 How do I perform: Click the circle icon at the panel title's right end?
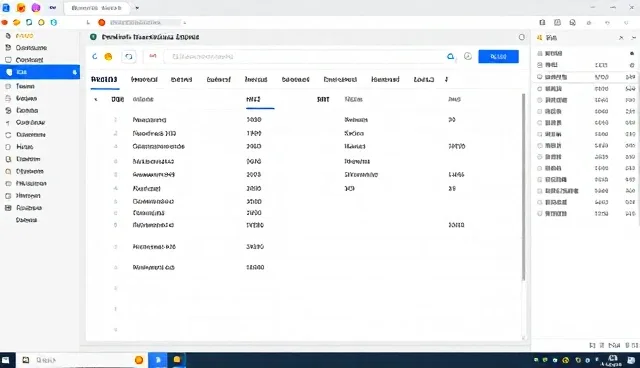click(x=522, y=37)
